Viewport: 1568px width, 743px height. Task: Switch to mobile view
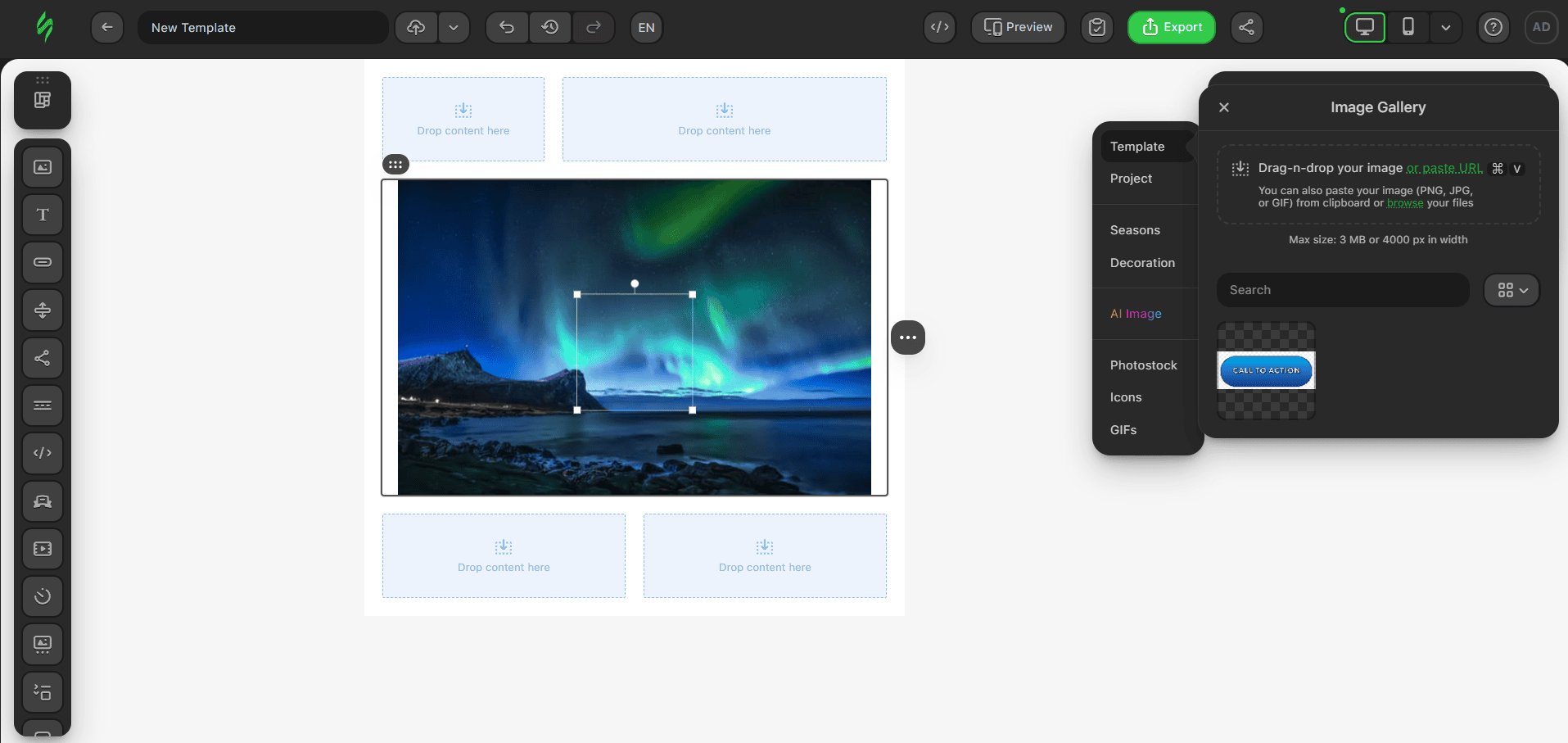coord(1408,27)
